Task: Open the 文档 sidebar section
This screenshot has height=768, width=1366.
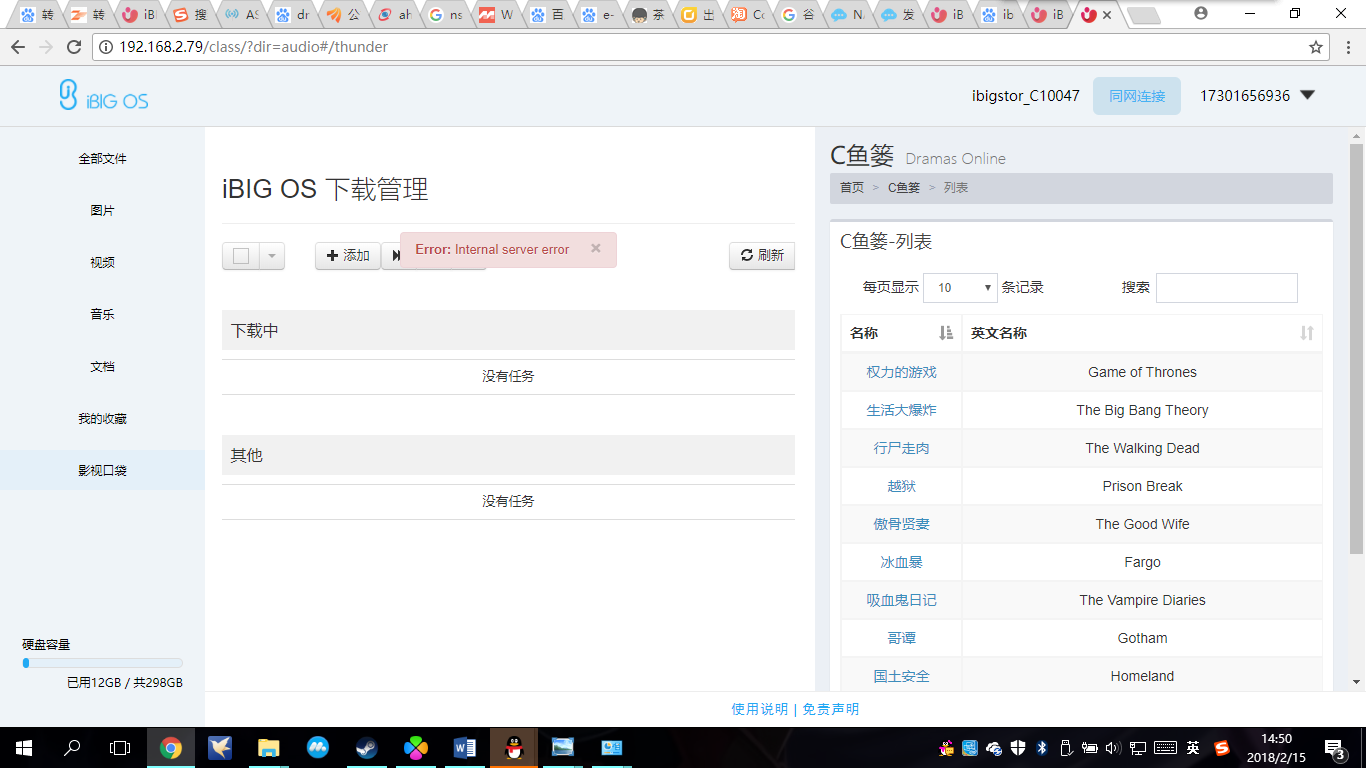Action: coord(102,366)
